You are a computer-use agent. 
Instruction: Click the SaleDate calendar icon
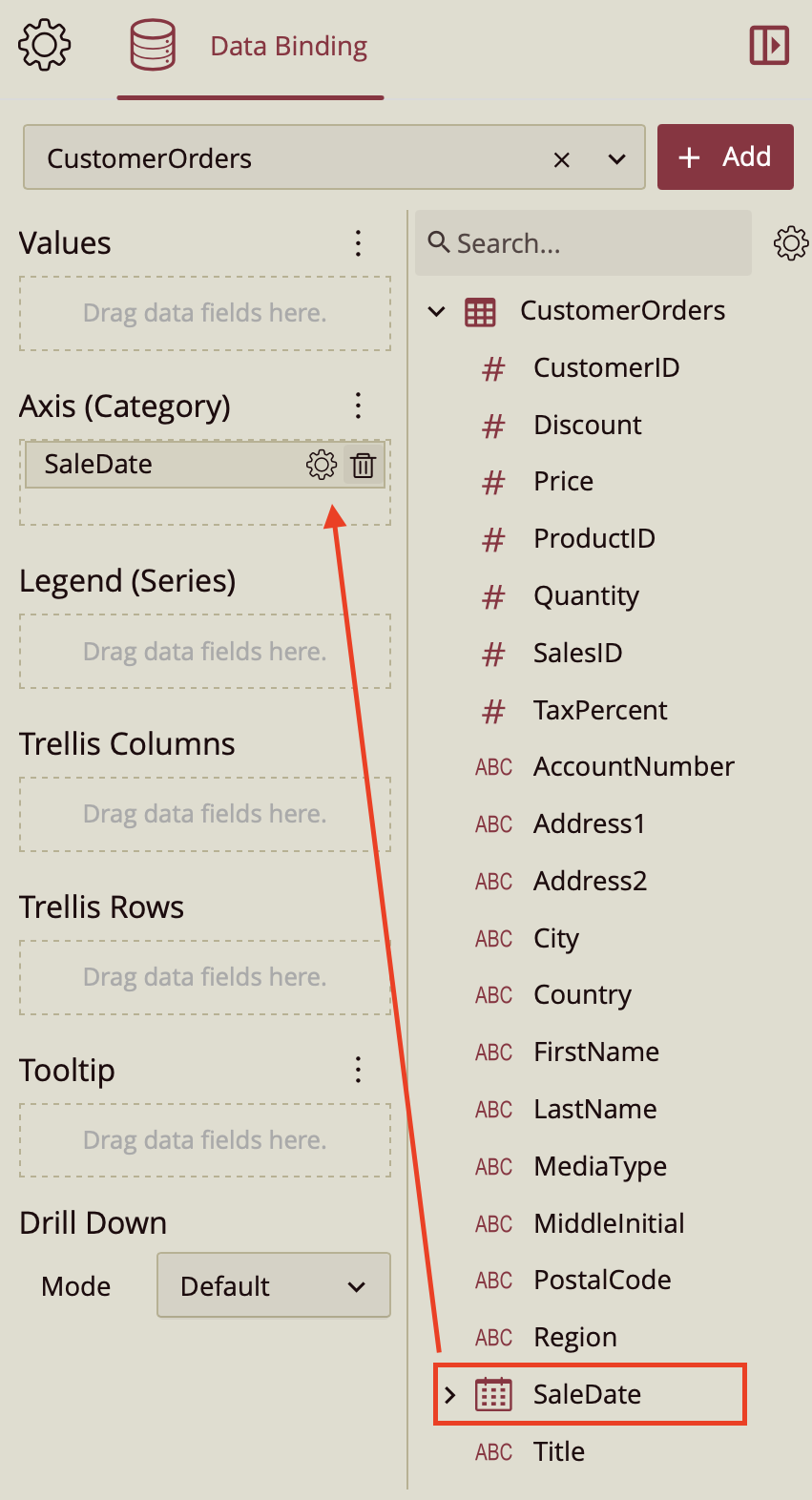(493, 1395)
